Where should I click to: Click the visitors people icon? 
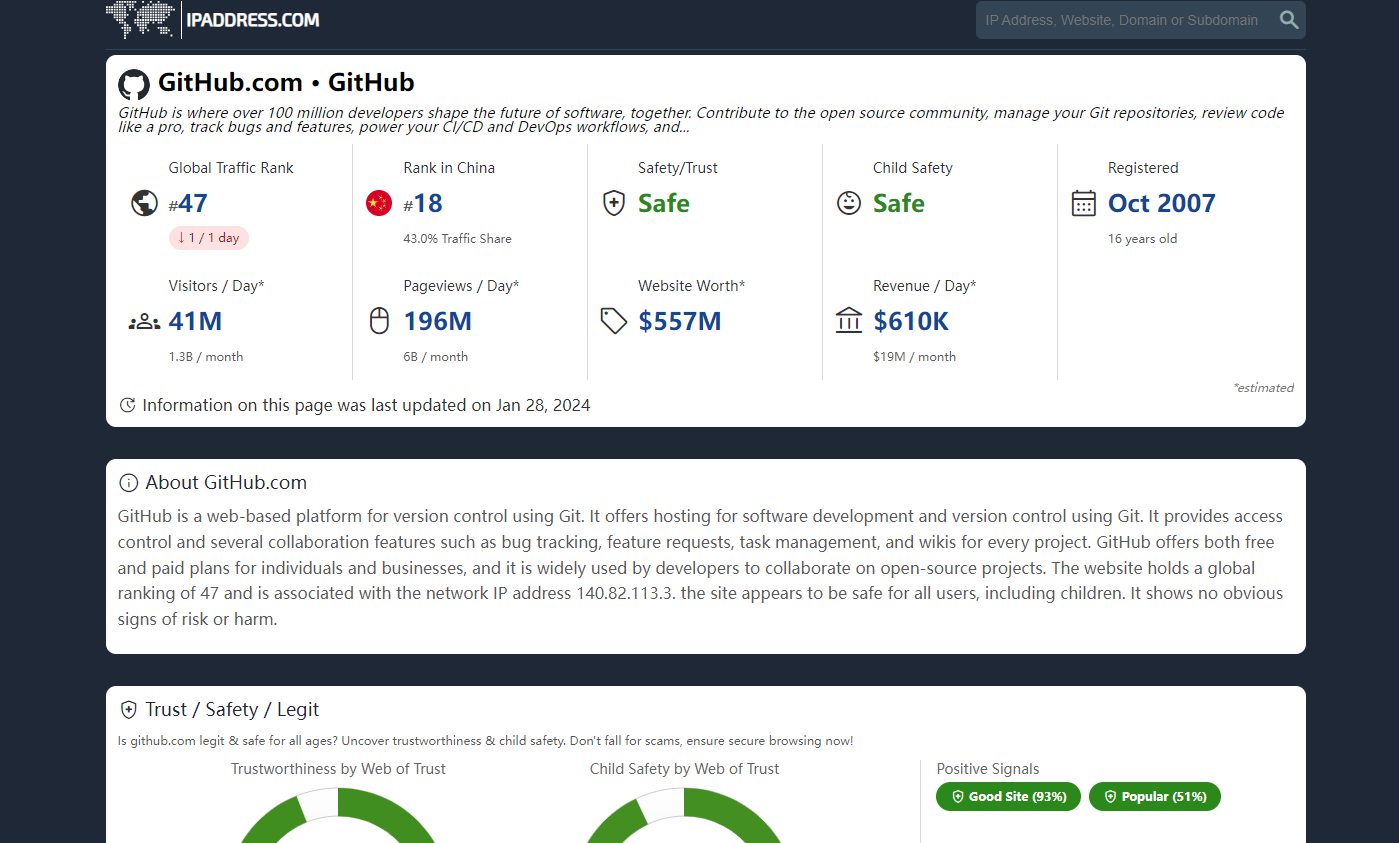[x=144, y=322]
